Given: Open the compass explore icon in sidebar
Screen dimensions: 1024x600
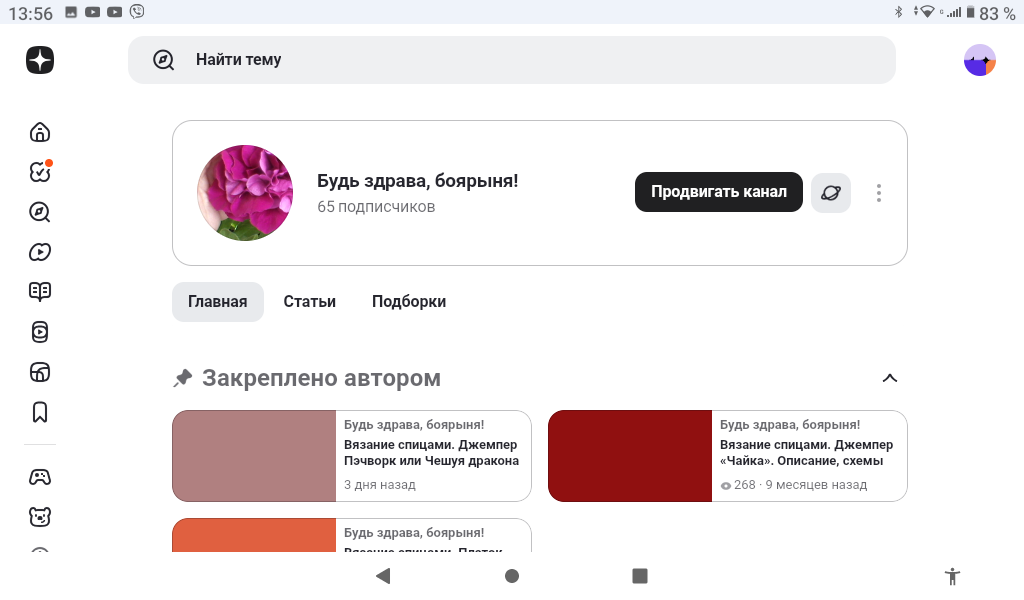Looking at the screenshot, I should [x=40, y=212].
